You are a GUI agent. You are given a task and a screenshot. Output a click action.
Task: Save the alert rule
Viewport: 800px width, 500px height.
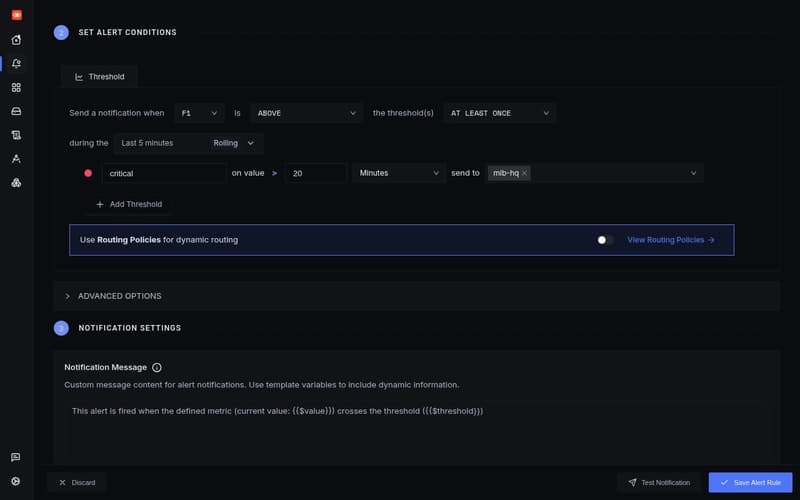click(x=750, y=482)
